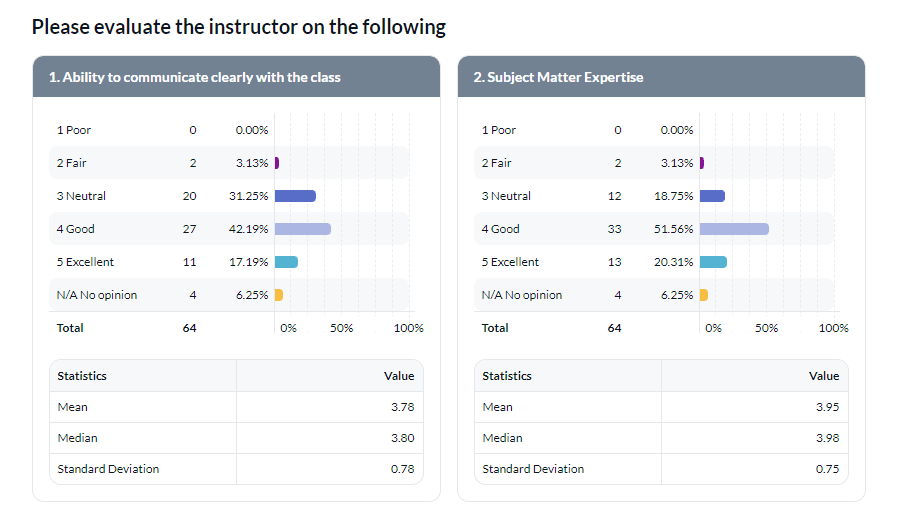Select the header '2. Subject Matter Expertise'
The image size is (897, 527).
coord(558,77)
